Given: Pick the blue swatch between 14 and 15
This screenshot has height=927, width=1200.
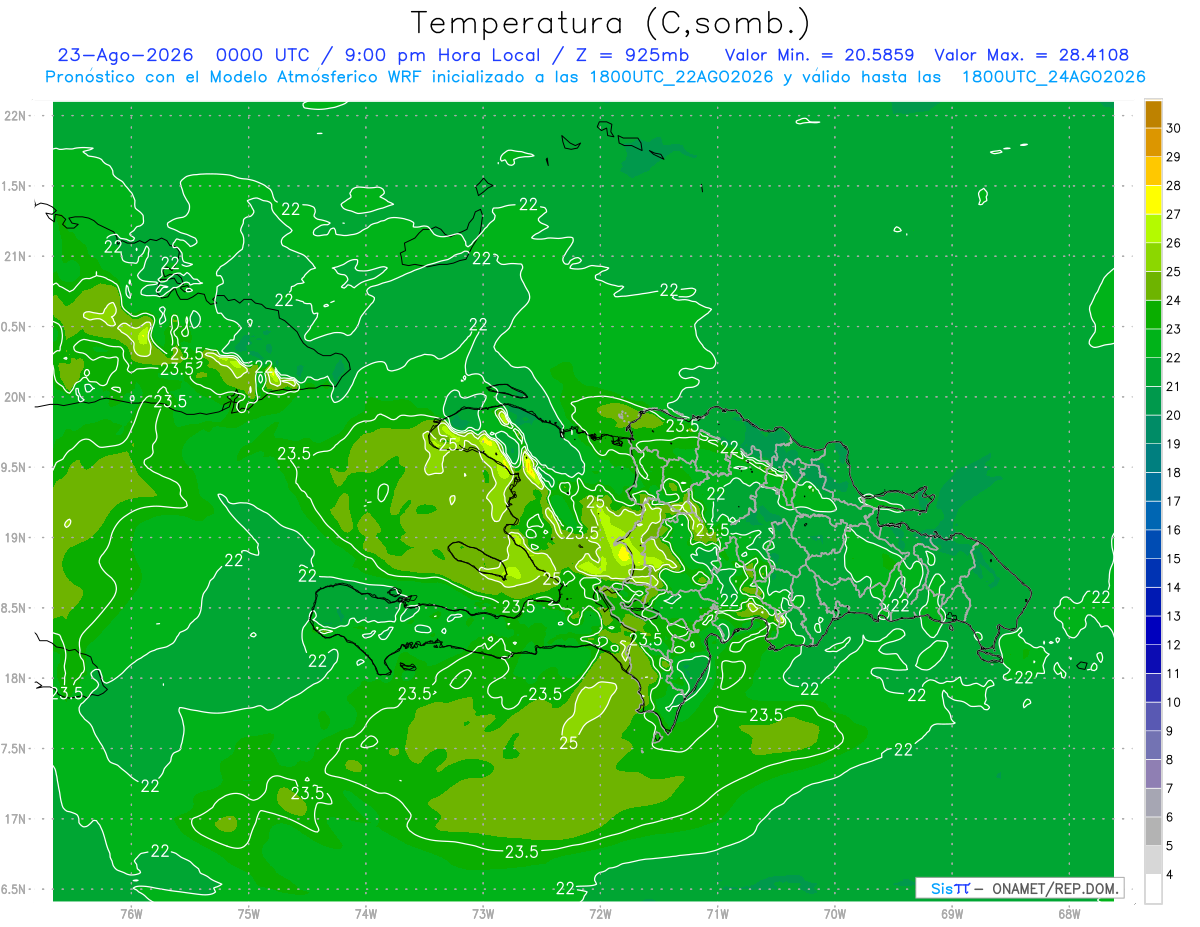Looking at the screenshot, I should [1153, 574].
